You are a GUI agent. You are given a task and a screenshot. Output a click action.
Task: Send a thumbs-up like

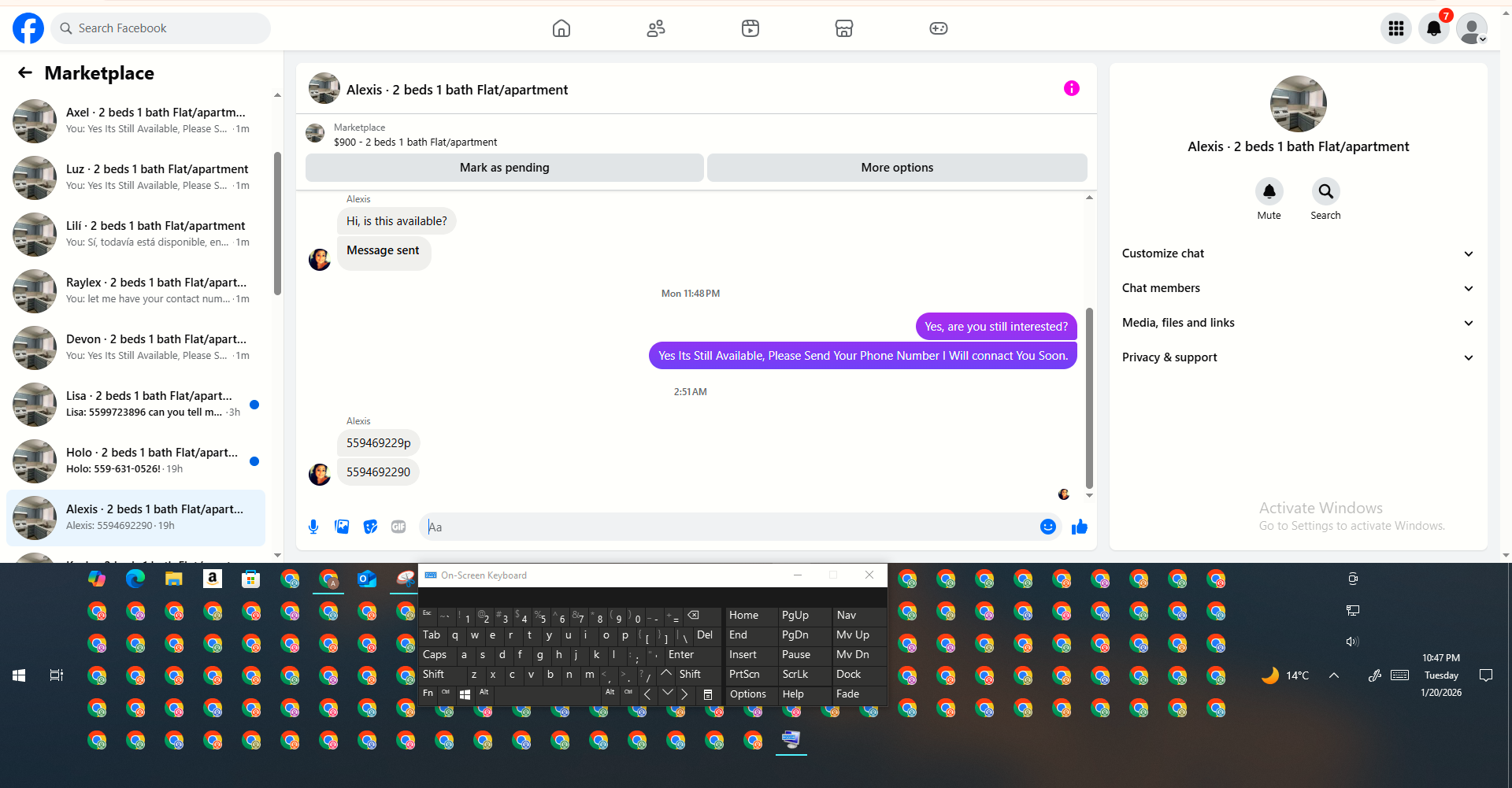pyautogui.click(x=1080, y=527)
